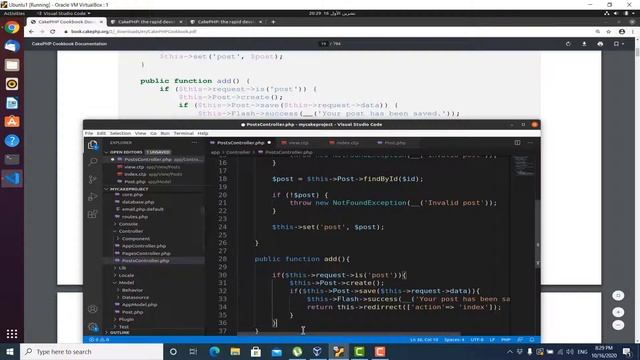The height and width of the screenshot is (360, 640).
Task: Switch to the second CakePHP Chrome tab
Action: pos(146,22)
